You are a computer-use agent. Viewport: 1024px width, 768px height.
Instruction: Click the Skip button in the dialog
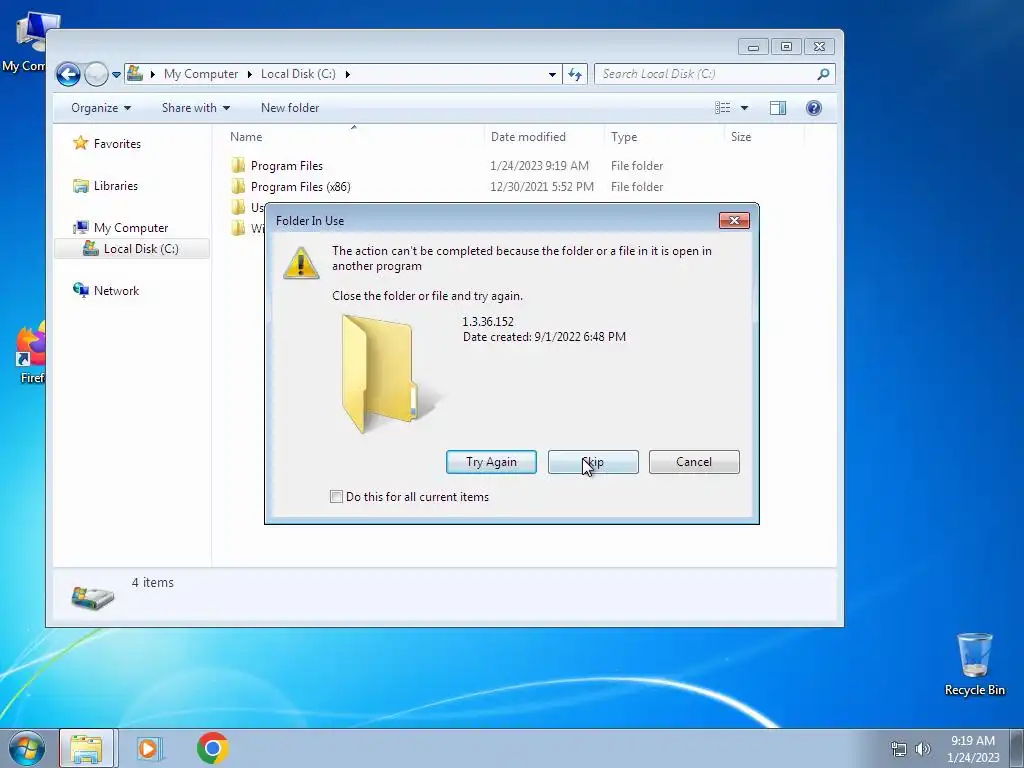click(593, 462)
